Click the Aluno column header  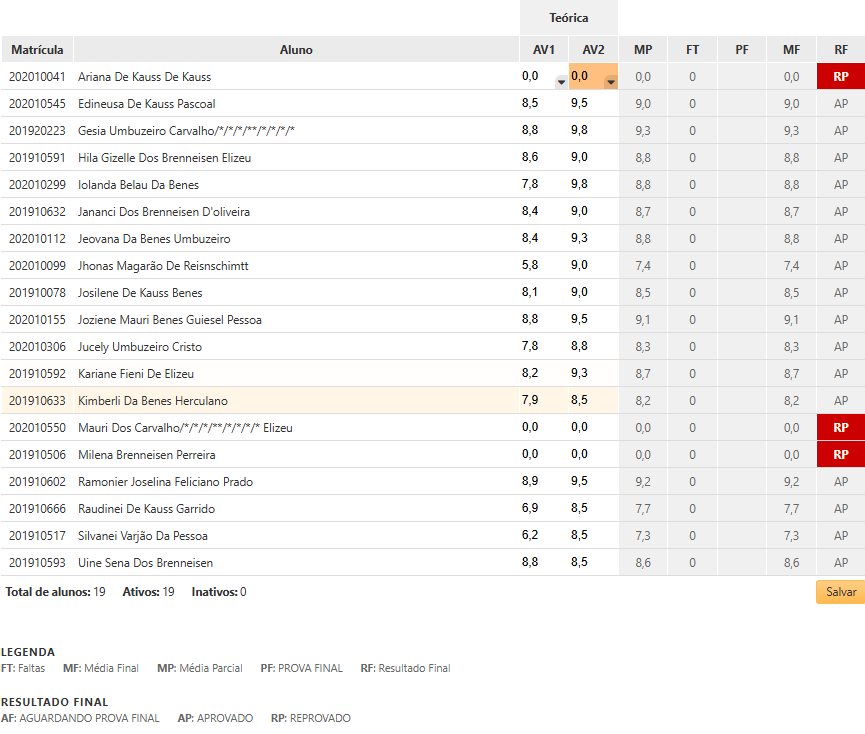coord(296,50)
